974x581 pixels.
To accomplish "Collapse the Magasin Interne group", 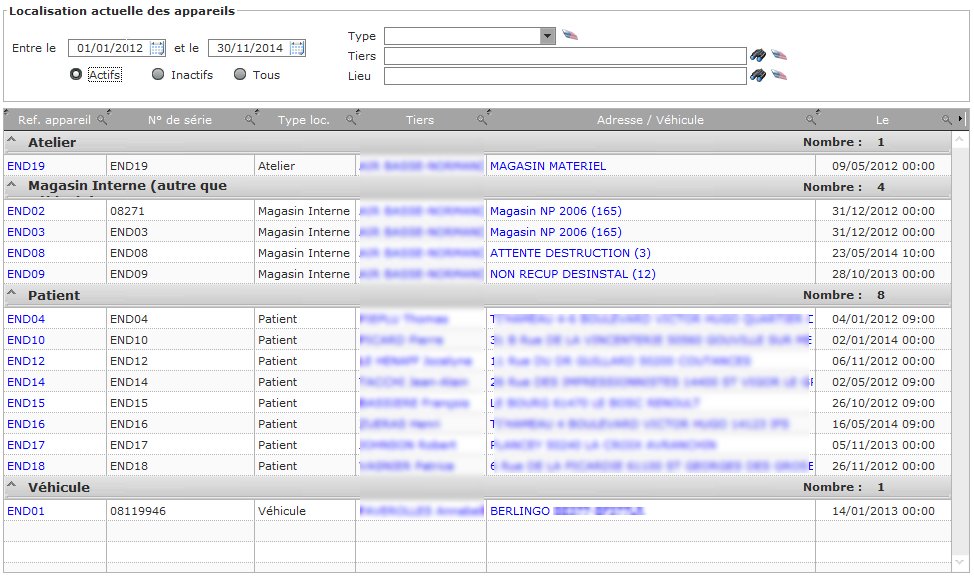I will pos(11,185).
